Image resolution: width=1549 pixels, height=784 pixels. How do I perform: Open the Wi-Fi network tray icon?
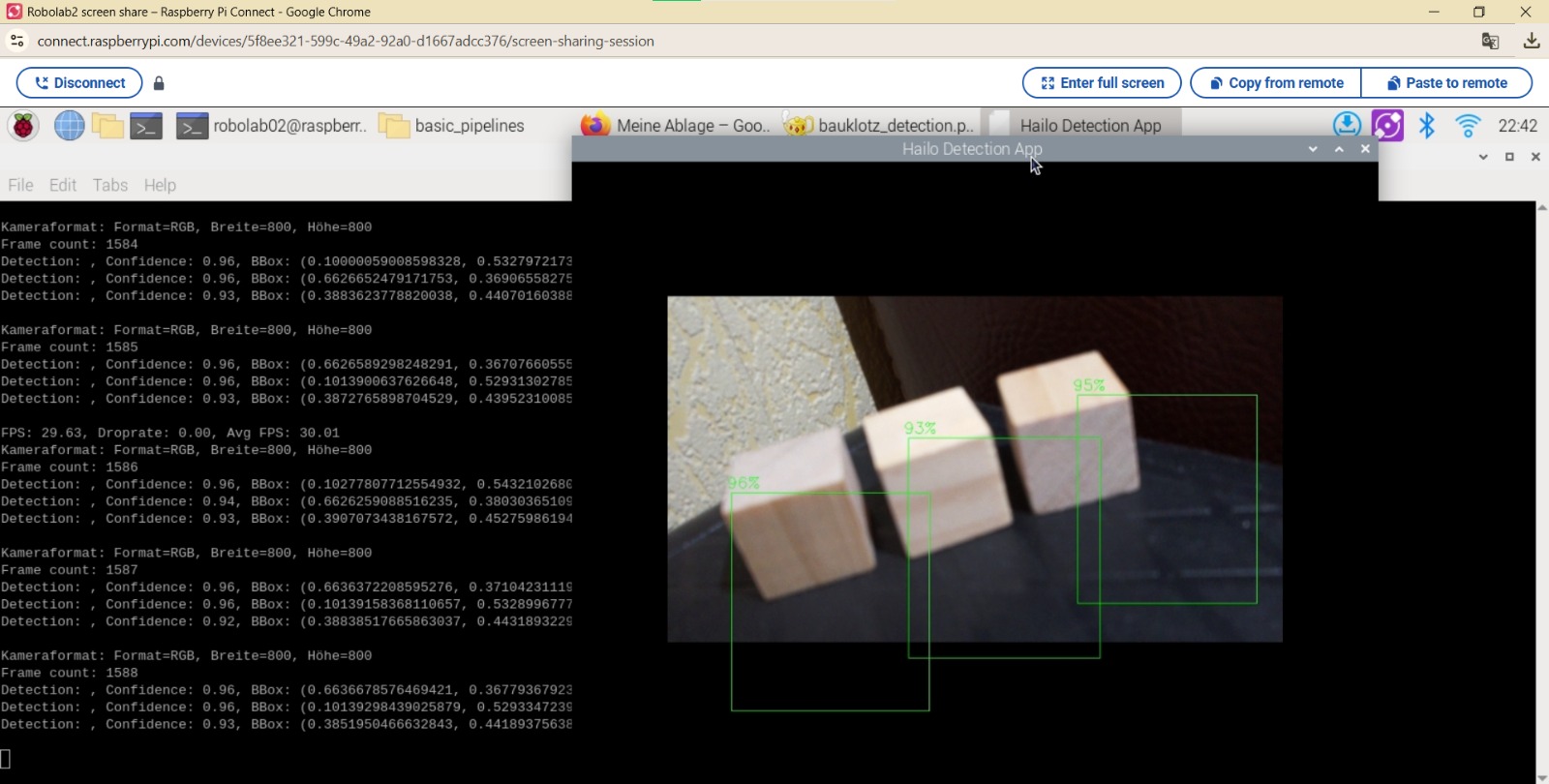[1468, 126]
